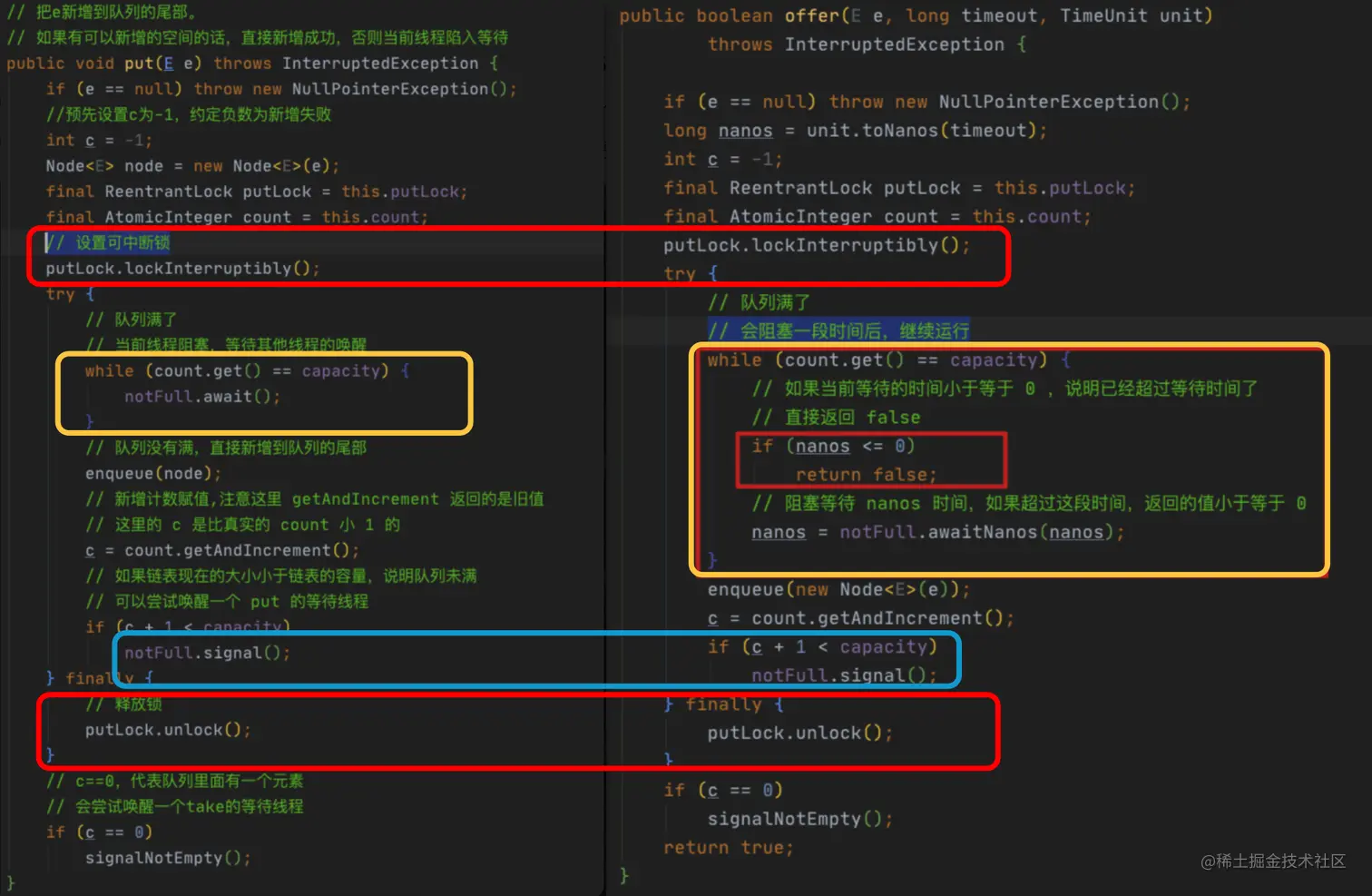Click 'putLock.lockInterruptibly();' in the offer method
This screenshot has width=1372, height=896.
coord(817,245)
